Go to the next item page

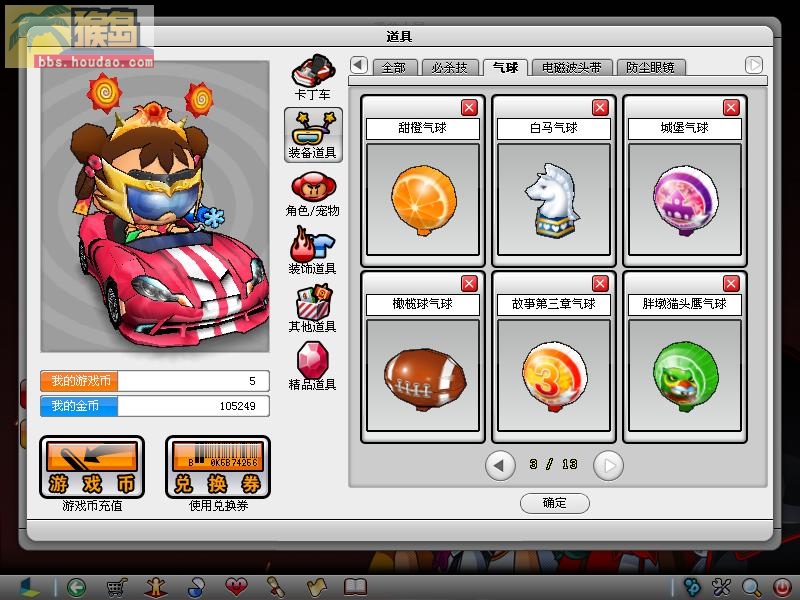(x=608, y=465)
